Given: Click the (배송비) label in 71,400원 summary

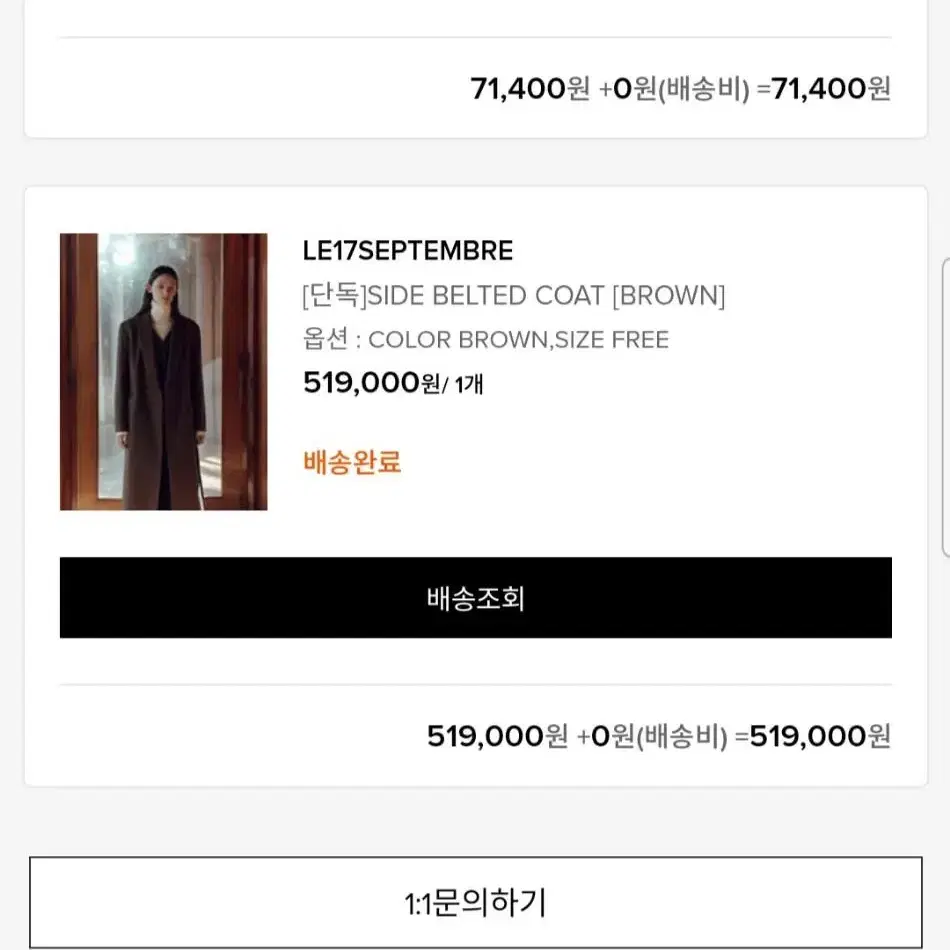Looking at the screenshot, I should 703,89.
